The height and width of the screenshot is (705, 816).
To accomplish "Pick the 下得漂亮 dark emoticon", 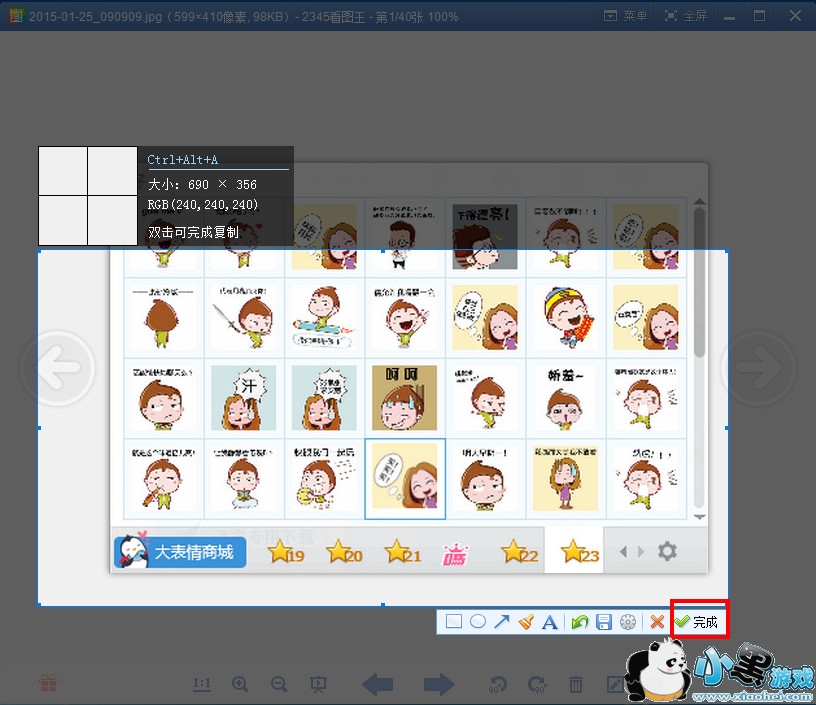I will [485, 237].
